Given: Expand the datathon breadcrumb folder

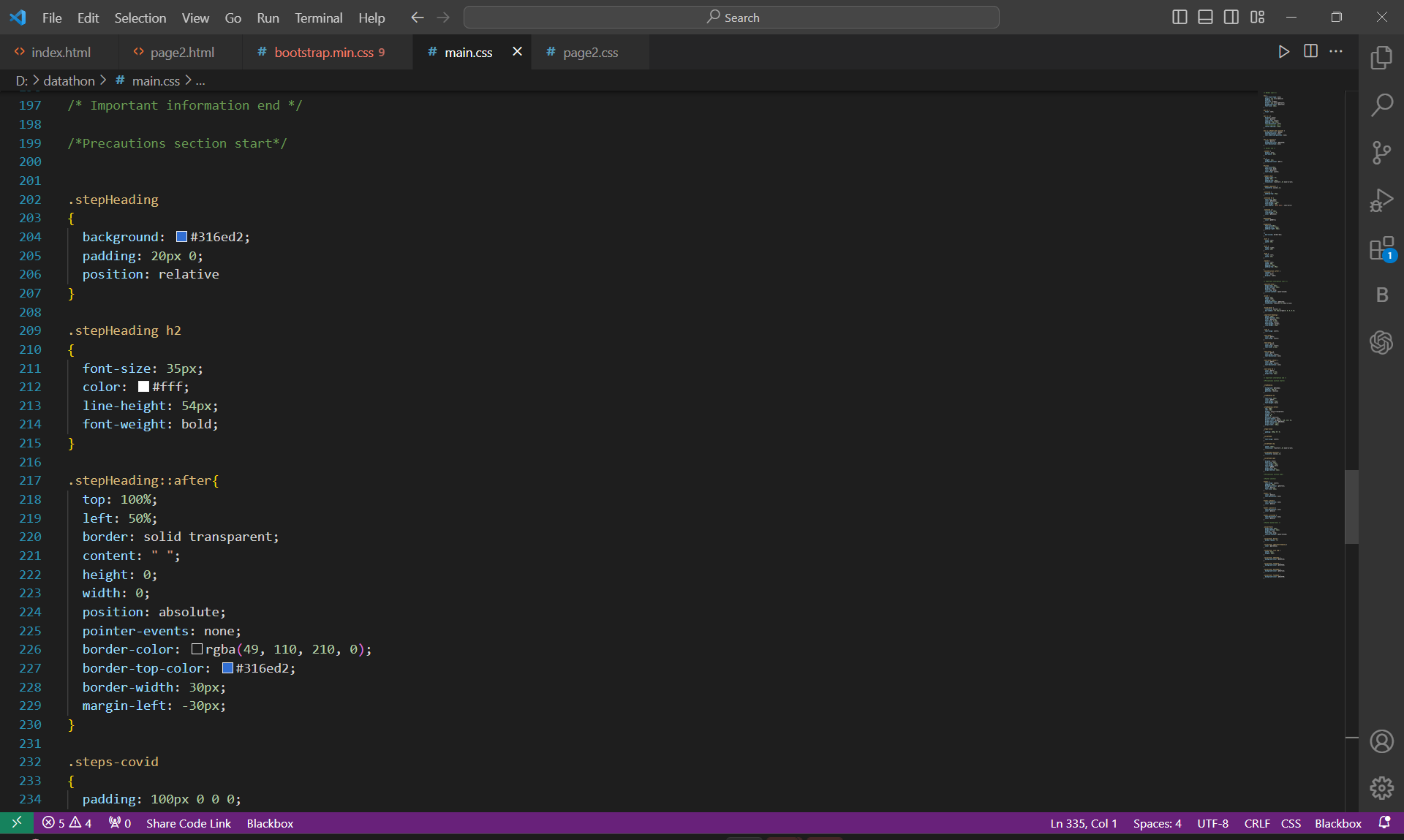Looking at the screenshot, I should coord(69,80).
